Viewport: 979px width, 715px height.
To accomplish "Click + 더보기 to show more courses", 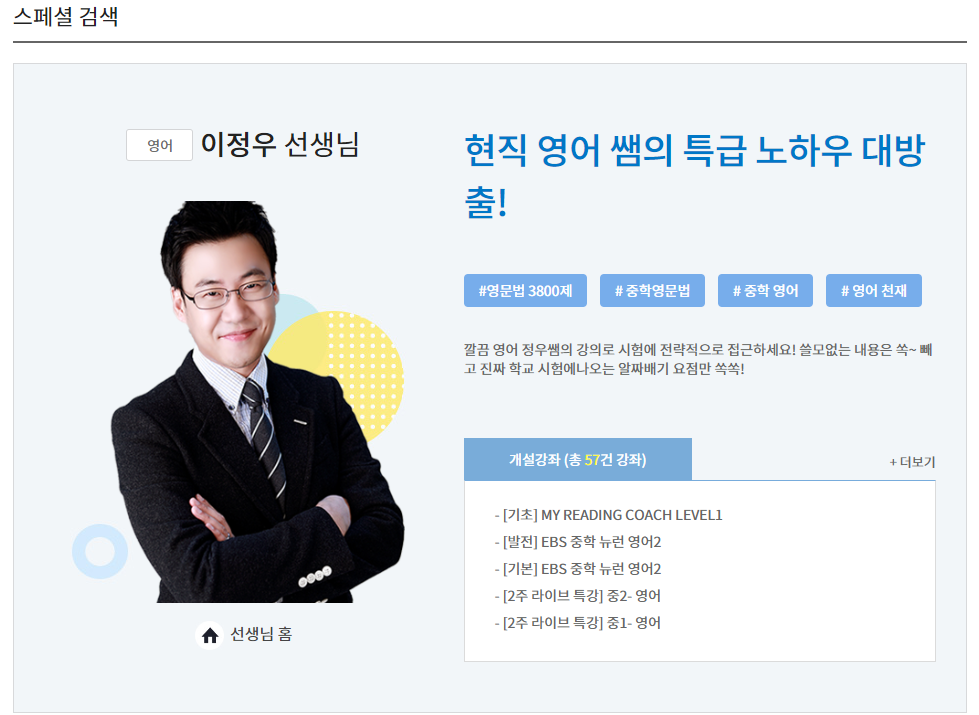I will (912, 460).
